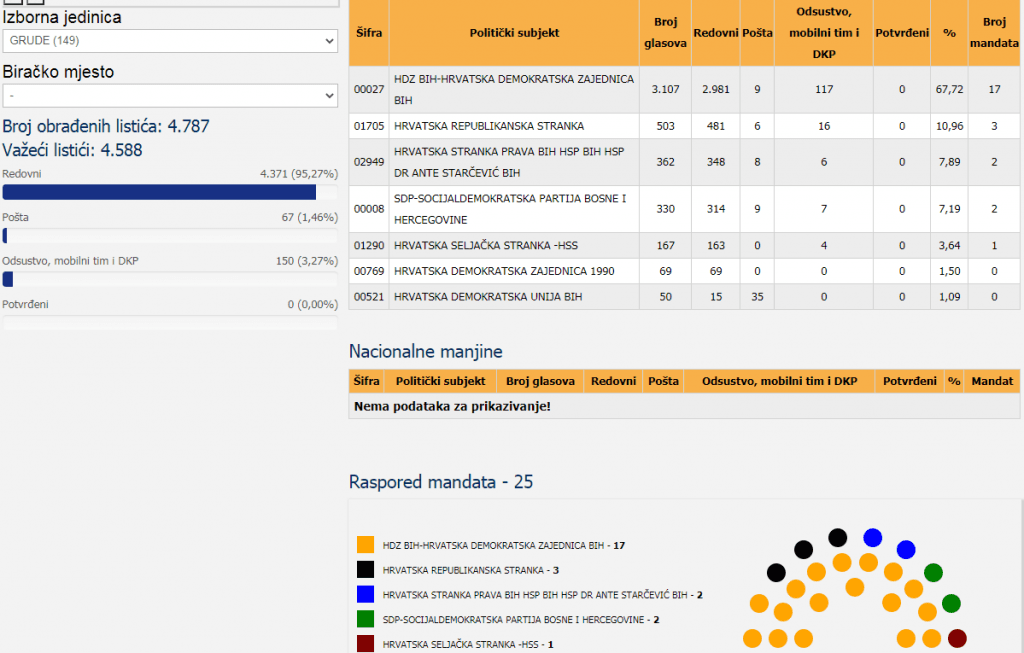Click the orange HDZ BIH legend square
1024x653 pixels.
[x=365, y=545]
